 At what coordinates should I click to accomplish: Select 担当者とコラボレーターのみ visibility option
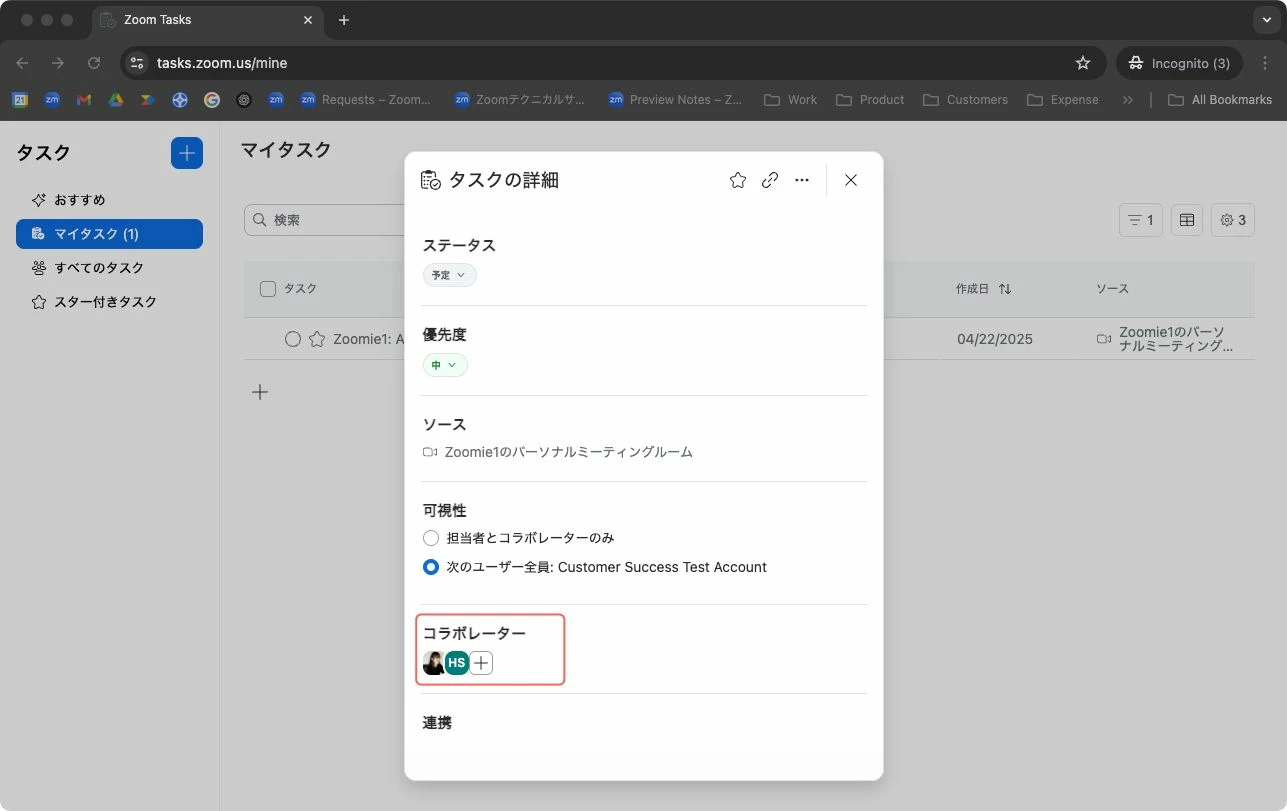point(431,538)
